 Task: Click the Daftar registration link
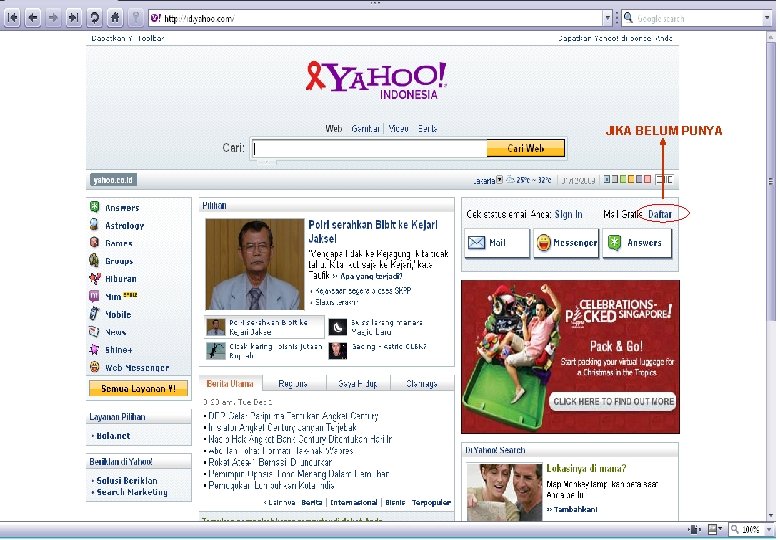pyautogui.click(x=660, y=214)
